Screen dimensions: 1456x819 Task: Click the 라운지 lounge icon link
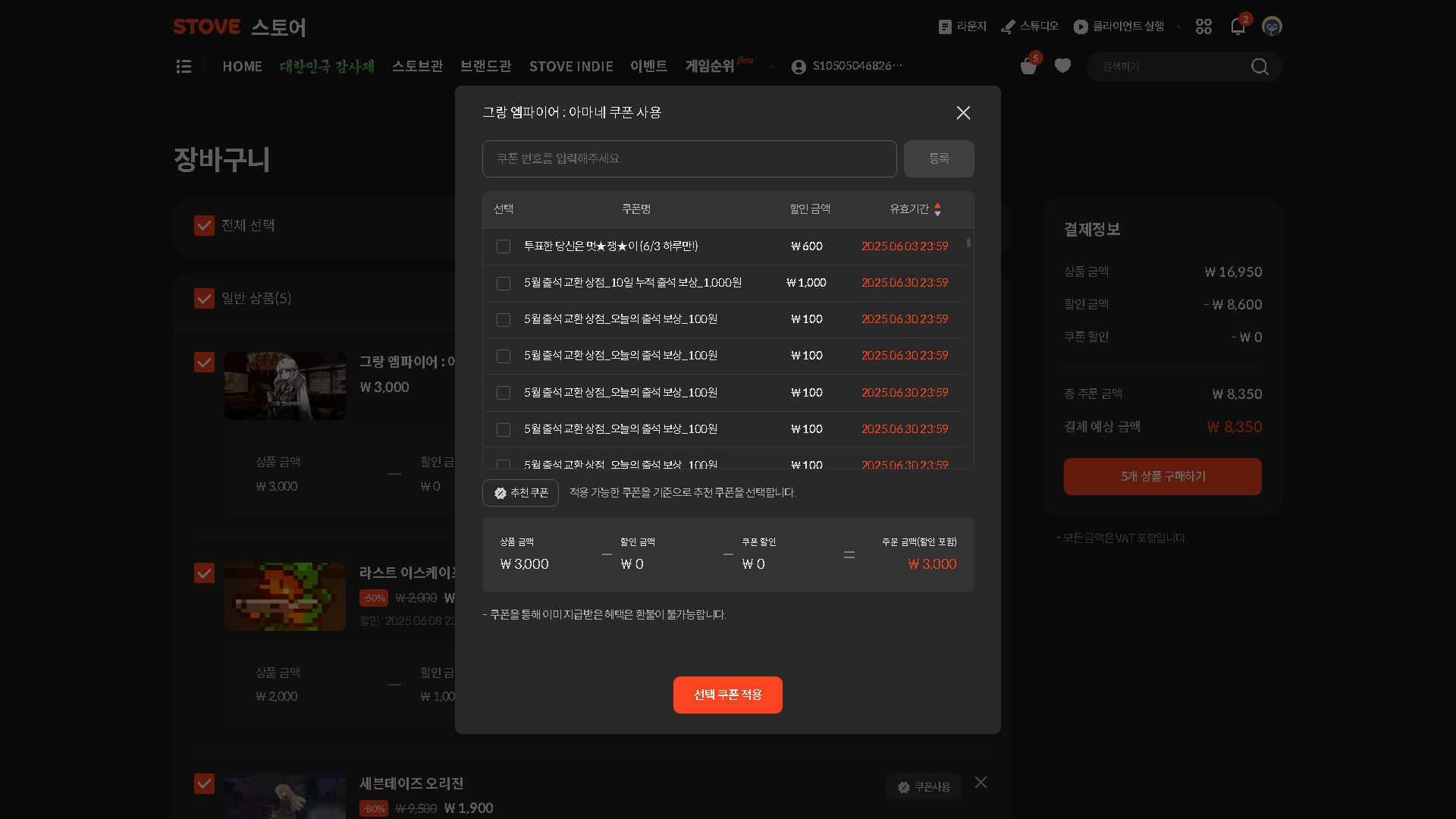click(x=962, y=27)
